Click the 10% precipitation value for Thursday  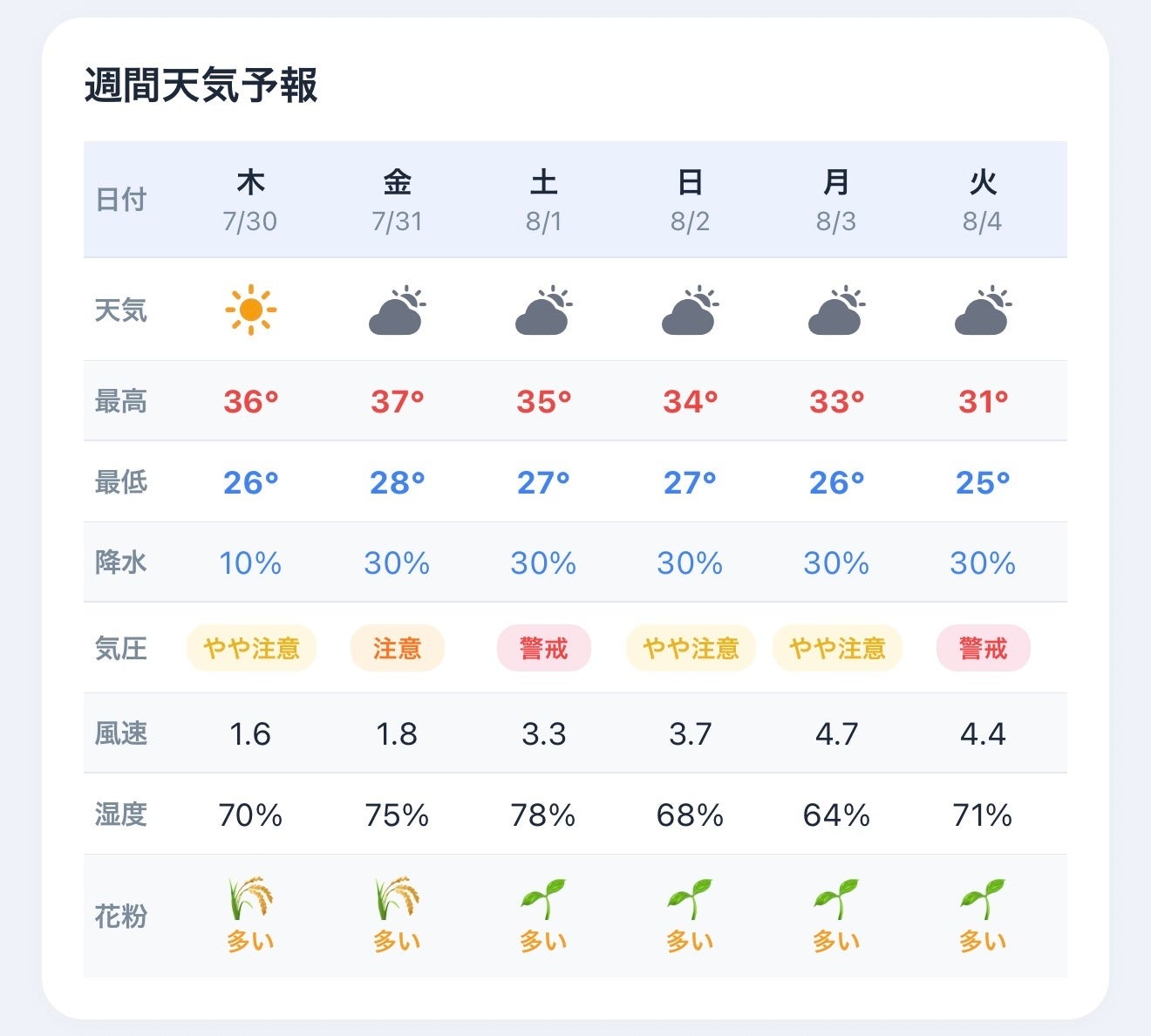250,563
